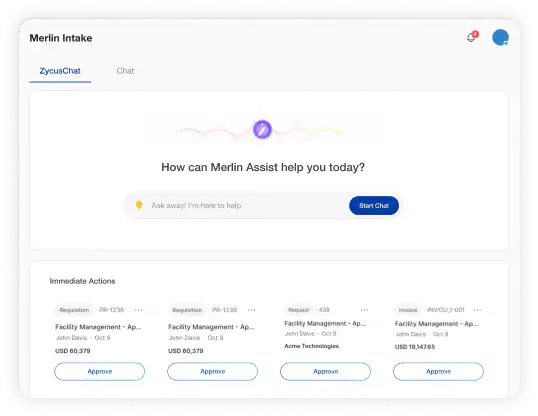The image size is (538, 416).
Task: Open the notifications bell icon
Action: 472,37
